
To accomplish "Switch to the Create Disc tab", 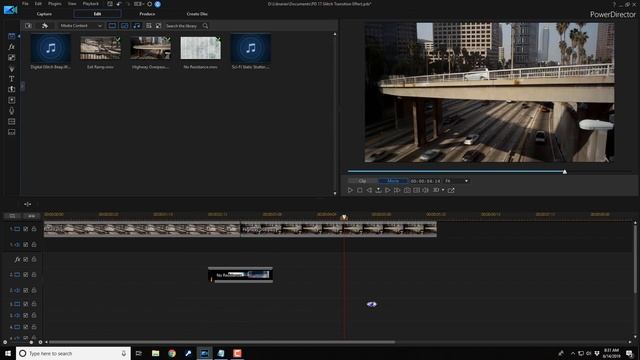I will point(197,14).
